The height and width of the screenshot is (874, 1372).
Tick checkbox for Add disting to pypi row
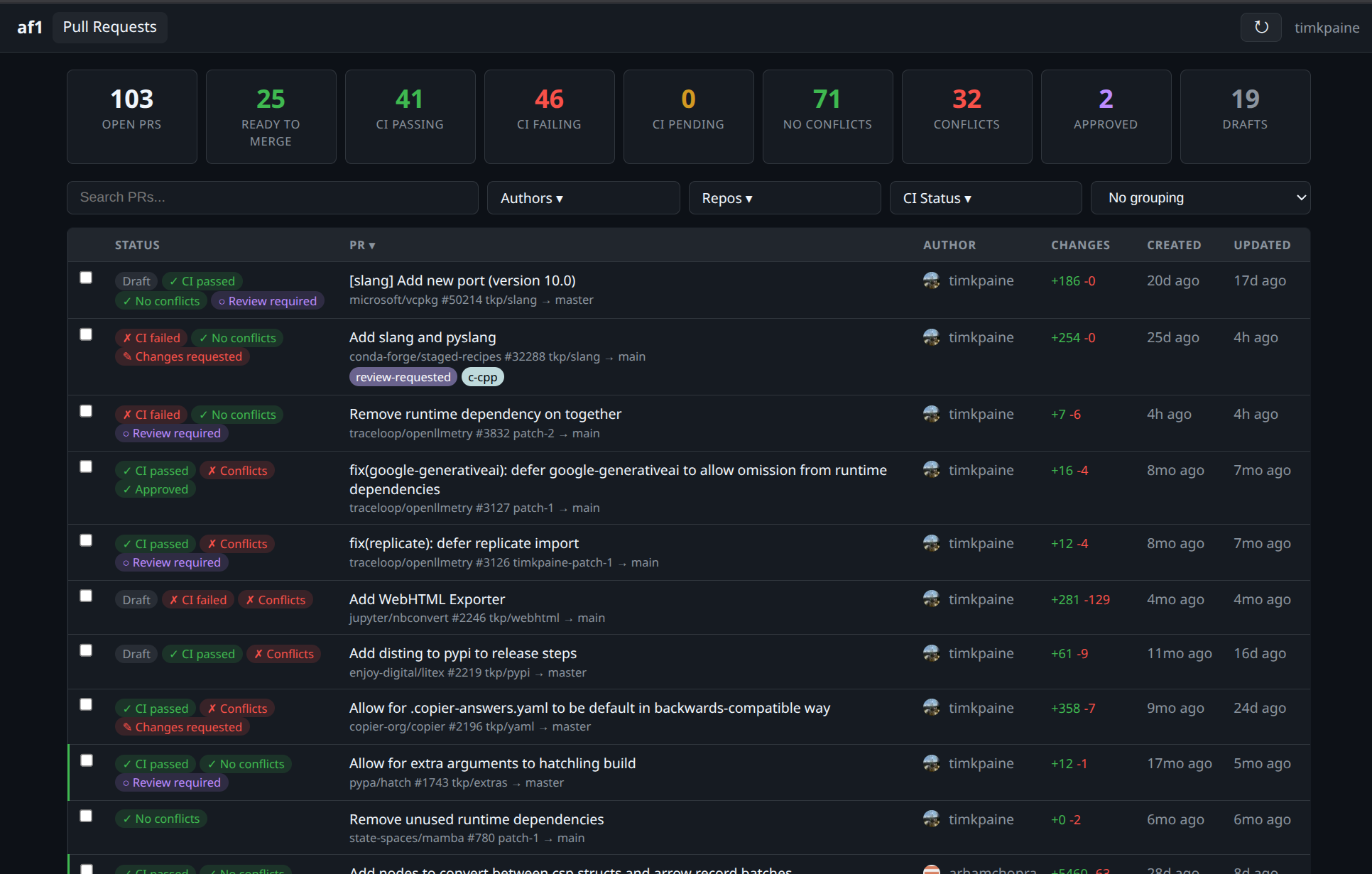point(86,650)
